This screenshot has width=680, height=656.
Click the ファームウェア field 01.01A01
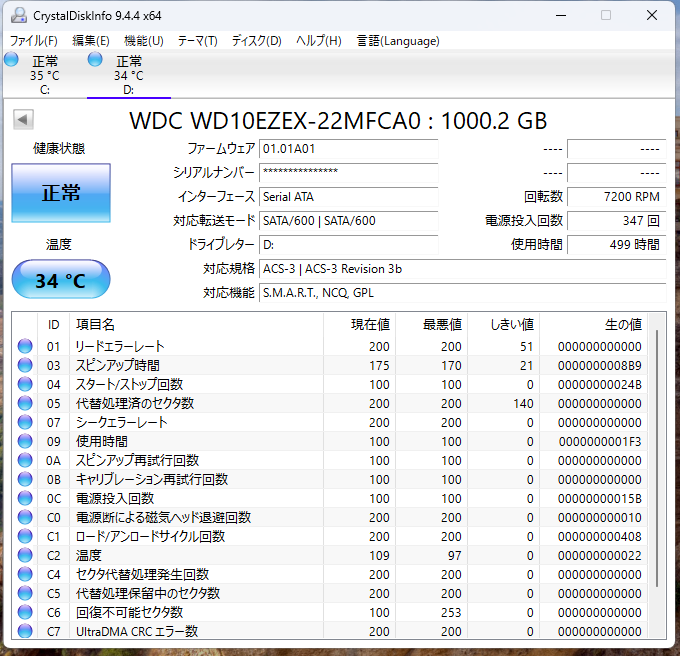pos(348,149)
